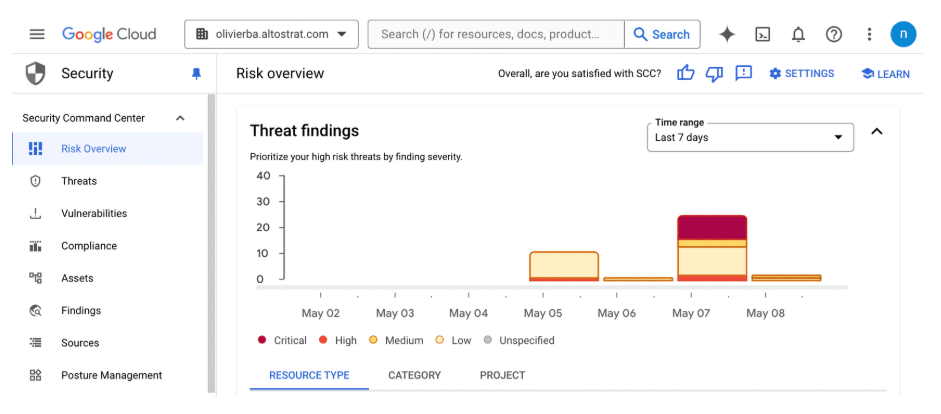Click the Risk Overview chart icon

(35, 149)
